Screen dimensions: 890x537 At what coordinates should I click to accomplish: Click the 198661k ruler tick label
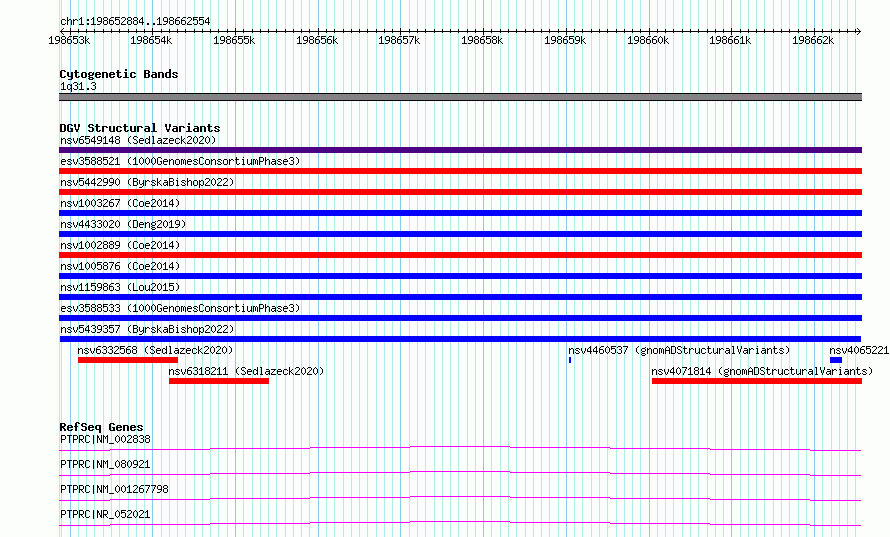pyautogui.click(x=730, y=40)
